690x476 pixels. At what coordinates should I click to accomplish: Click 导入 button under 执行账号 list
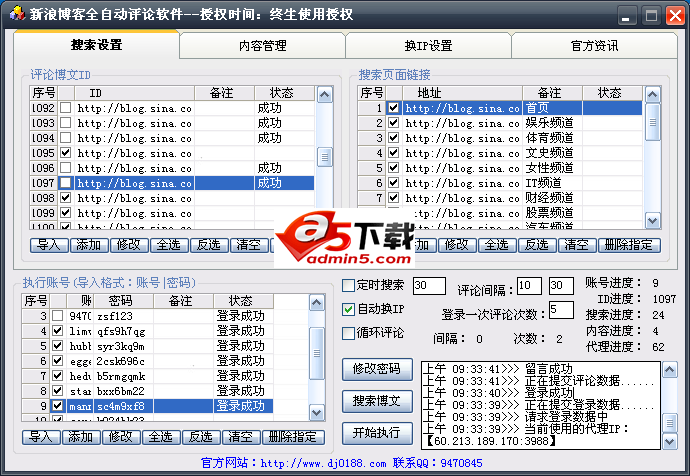coord(41,437)
